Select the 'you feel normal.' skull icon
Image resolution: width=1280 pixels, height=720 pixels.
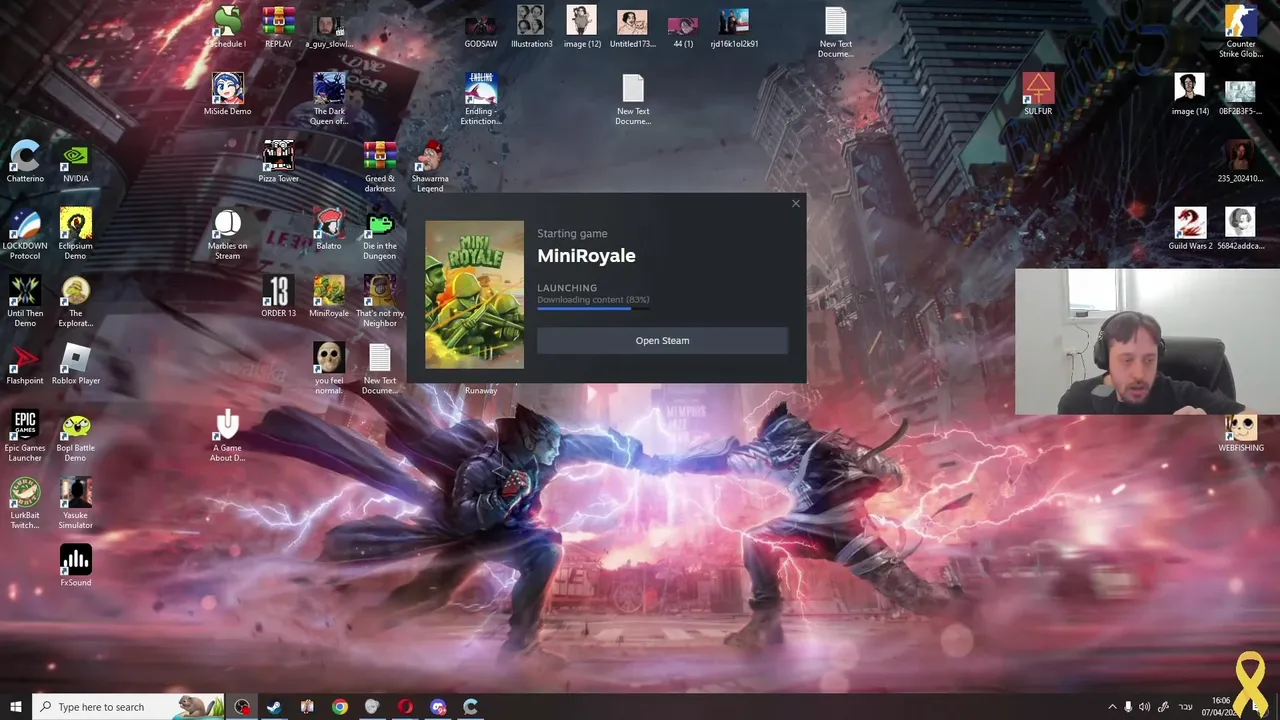(x=329, y=368)
